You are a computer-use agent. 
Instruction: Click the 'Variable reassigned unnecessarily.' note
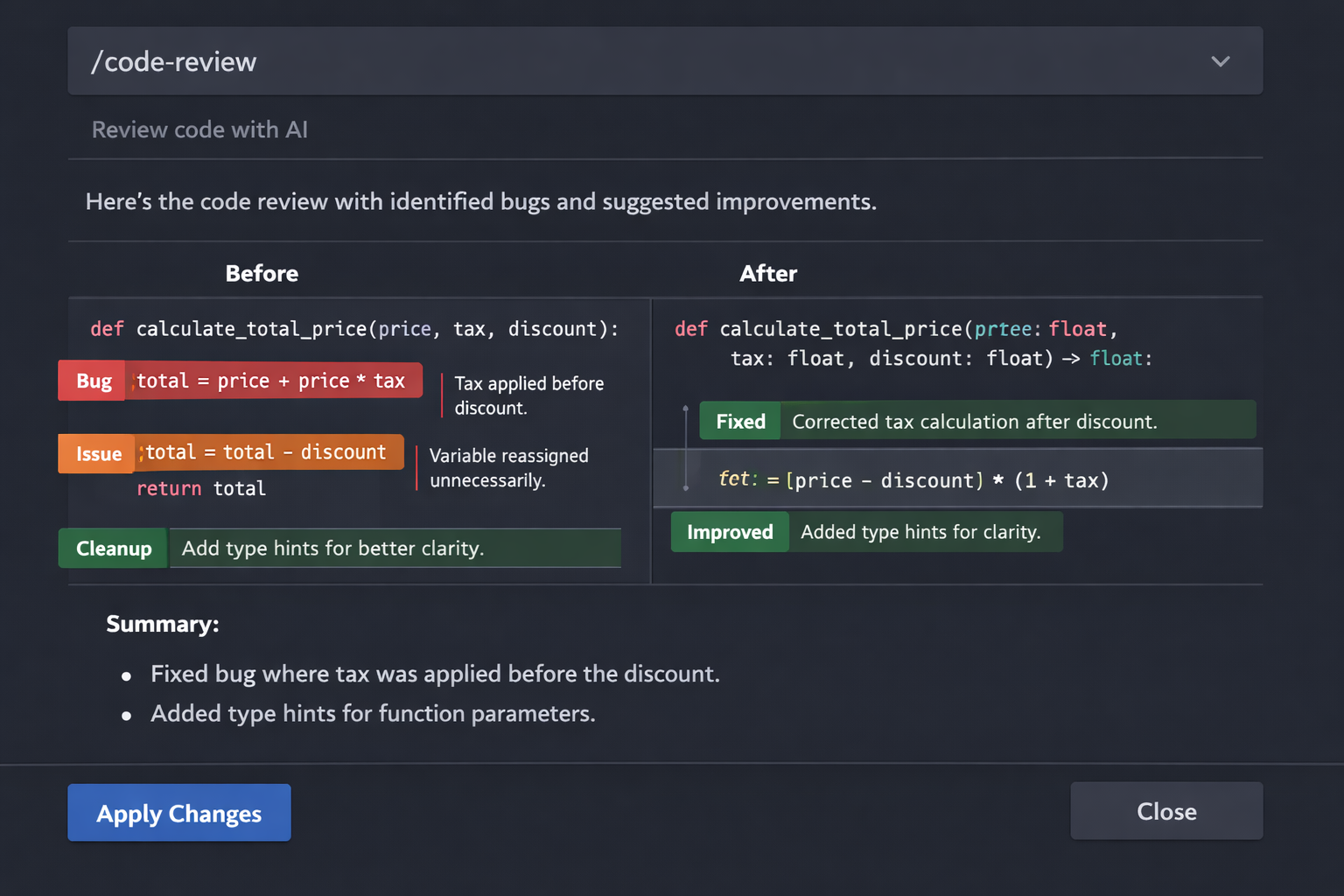pos(509,468)
